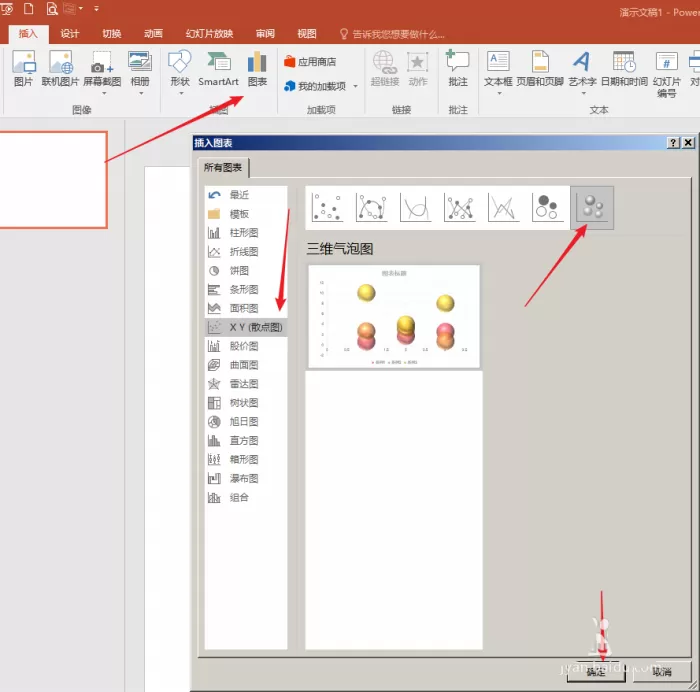The height and width of the screenshot is (692, 700).
Task: Click the Help (?) button of Insert Chart dialog
Action: [x=673, y=143]
